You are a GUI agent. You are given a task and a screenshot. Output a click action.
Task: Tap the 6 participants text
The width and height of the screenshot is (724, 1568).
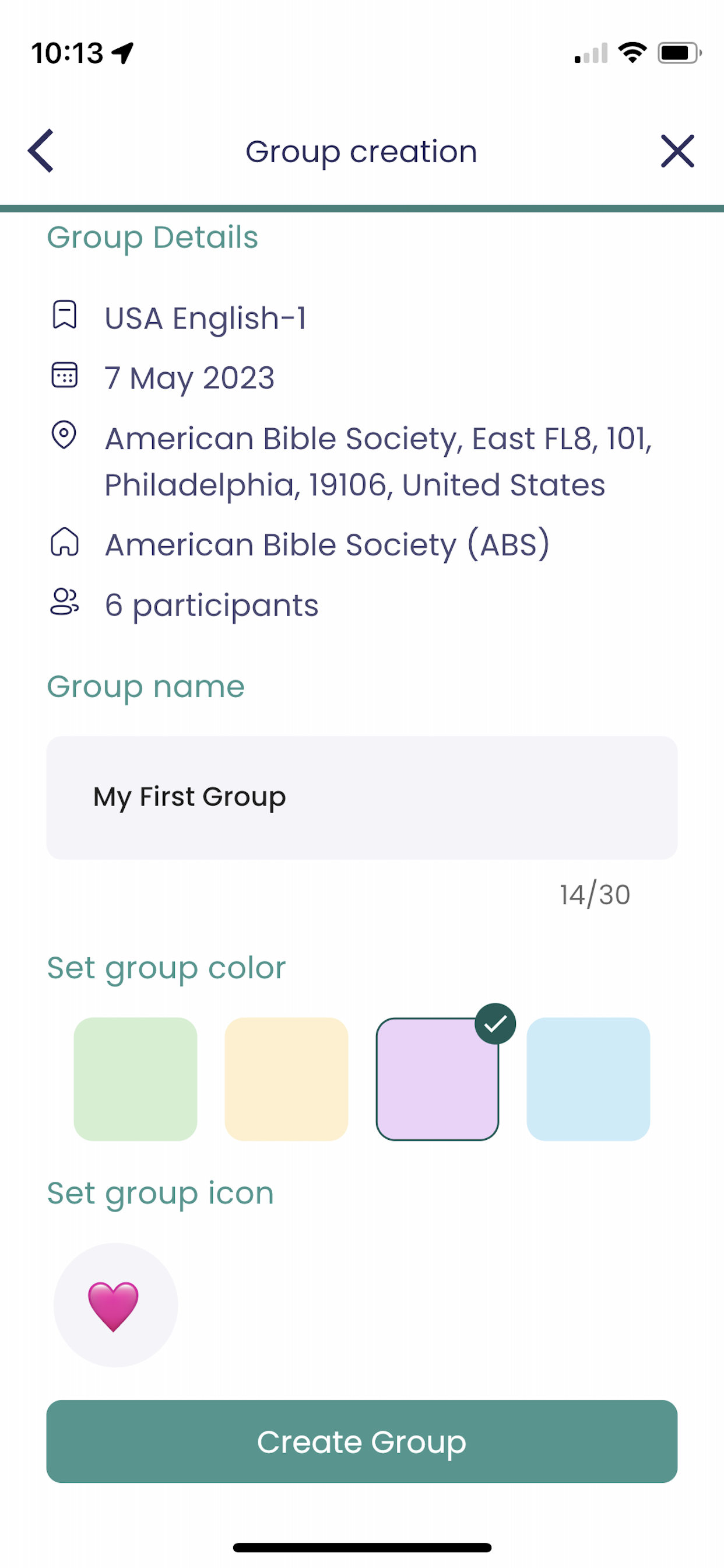(x=212, y=605)
